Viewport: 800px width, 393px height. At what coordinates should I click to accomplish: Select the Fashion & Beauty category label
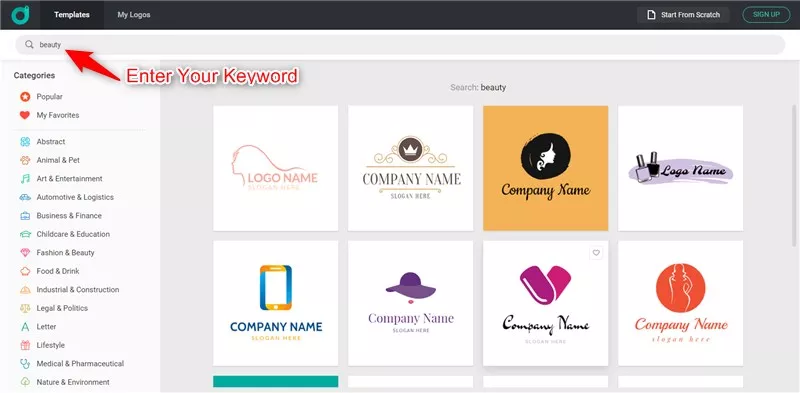[x=65, y=253]
